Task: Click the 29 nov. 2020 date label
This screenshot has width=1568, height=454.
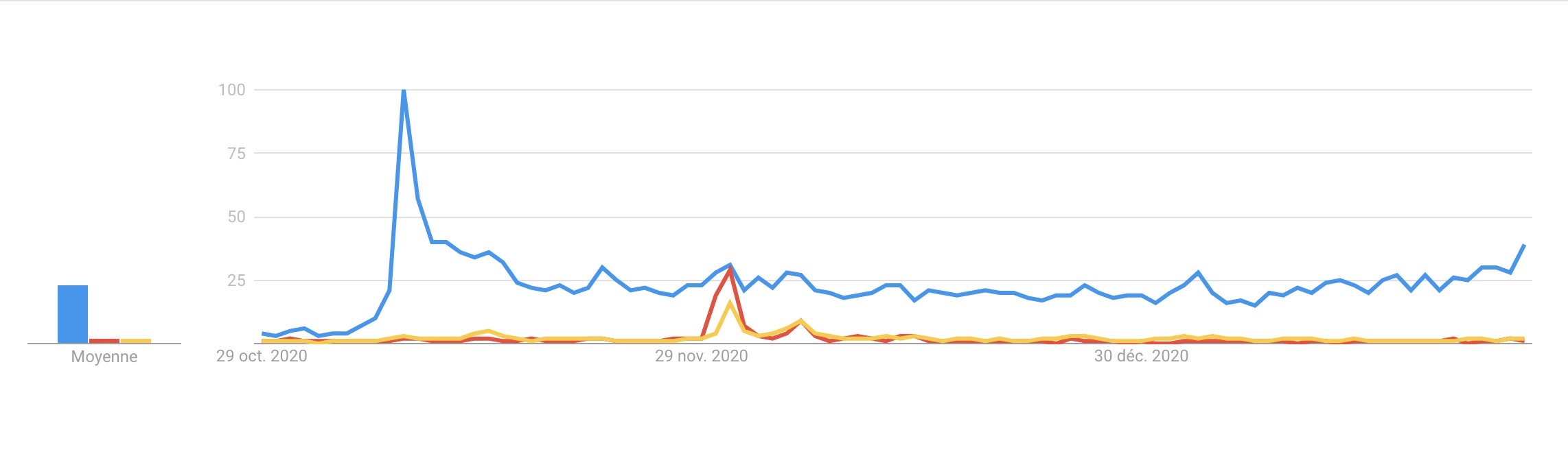Action: click(702, 356)
